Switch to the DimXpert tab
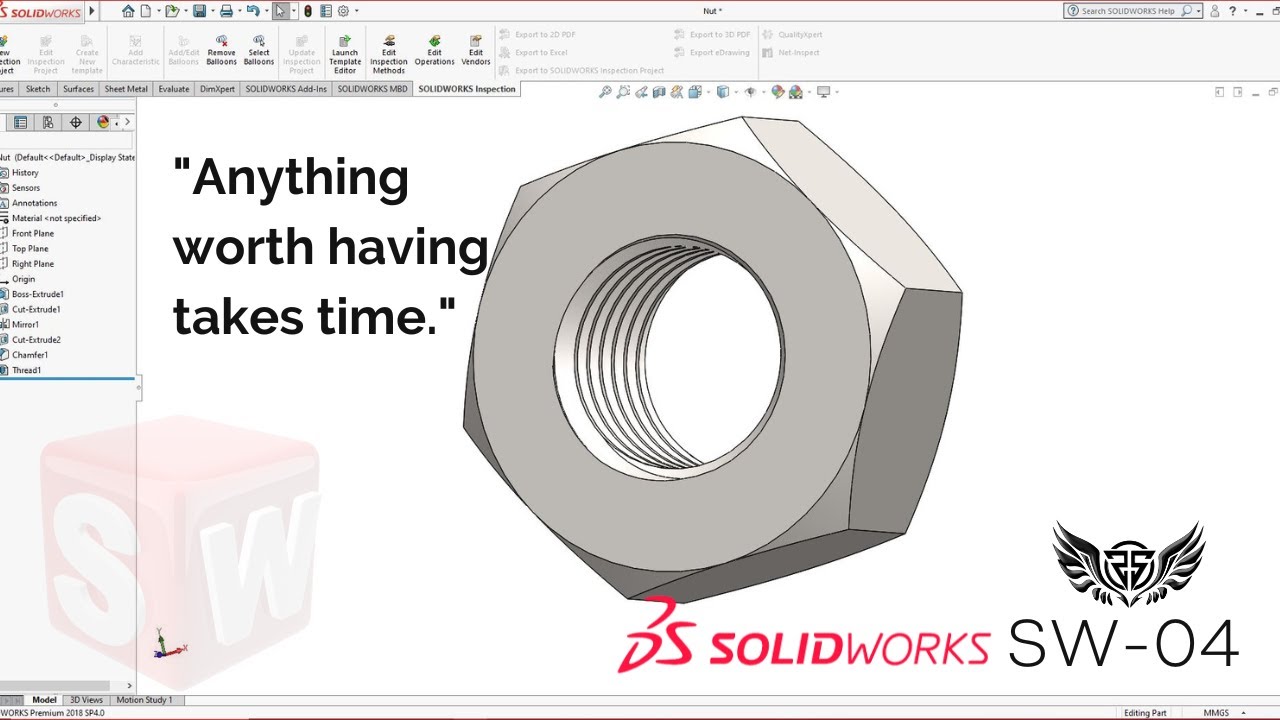 coord(217,89)
